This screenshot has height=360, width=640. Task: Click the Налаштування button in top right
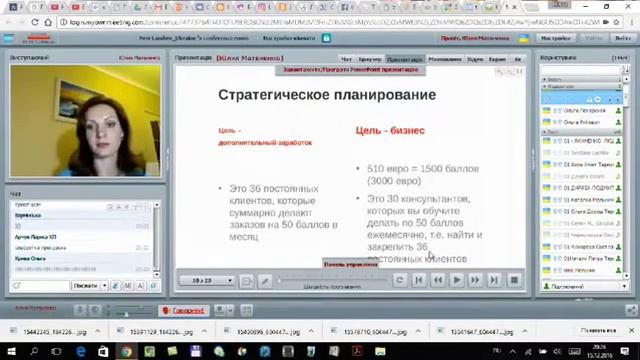tap(556, 38)
